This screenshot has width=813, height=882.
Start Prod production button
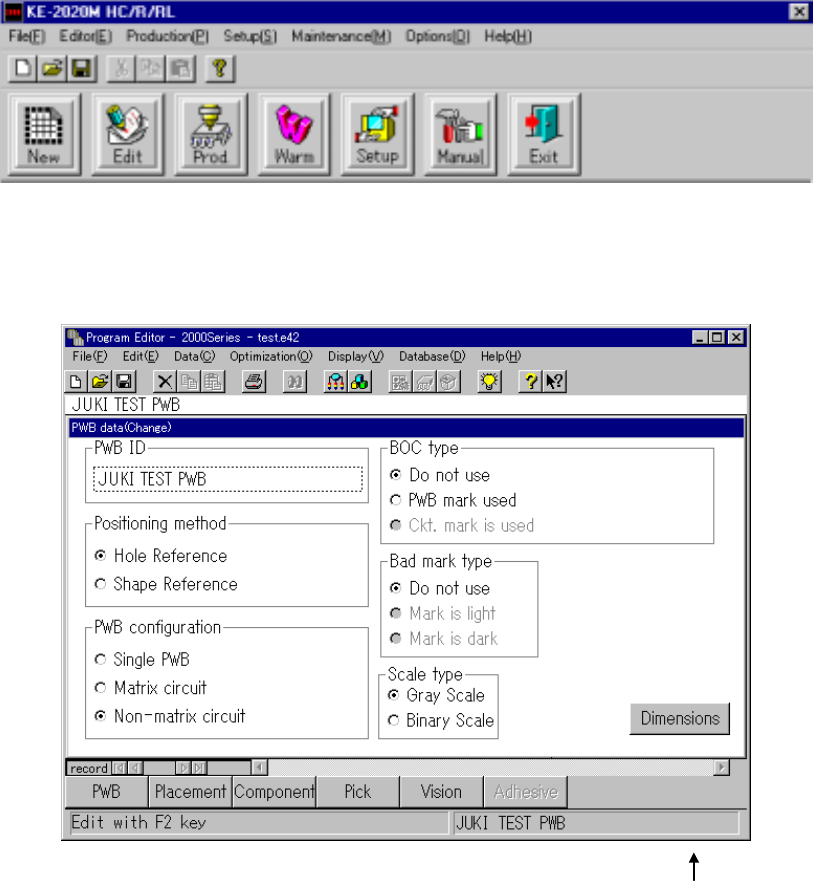[210, 134]
